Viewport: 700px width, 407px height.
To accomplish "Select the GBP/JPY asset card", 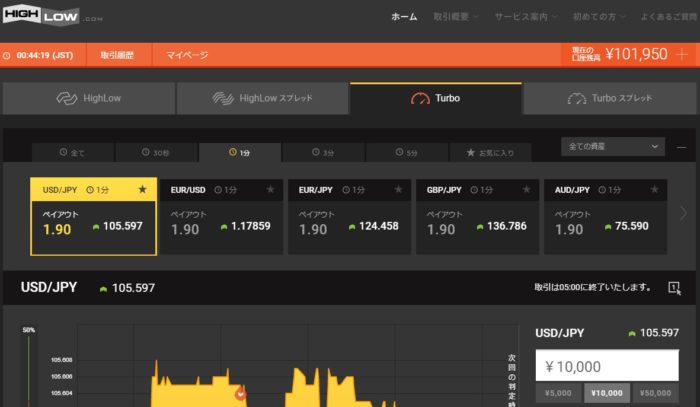I will pyautogui.click(x=477, y=216).
